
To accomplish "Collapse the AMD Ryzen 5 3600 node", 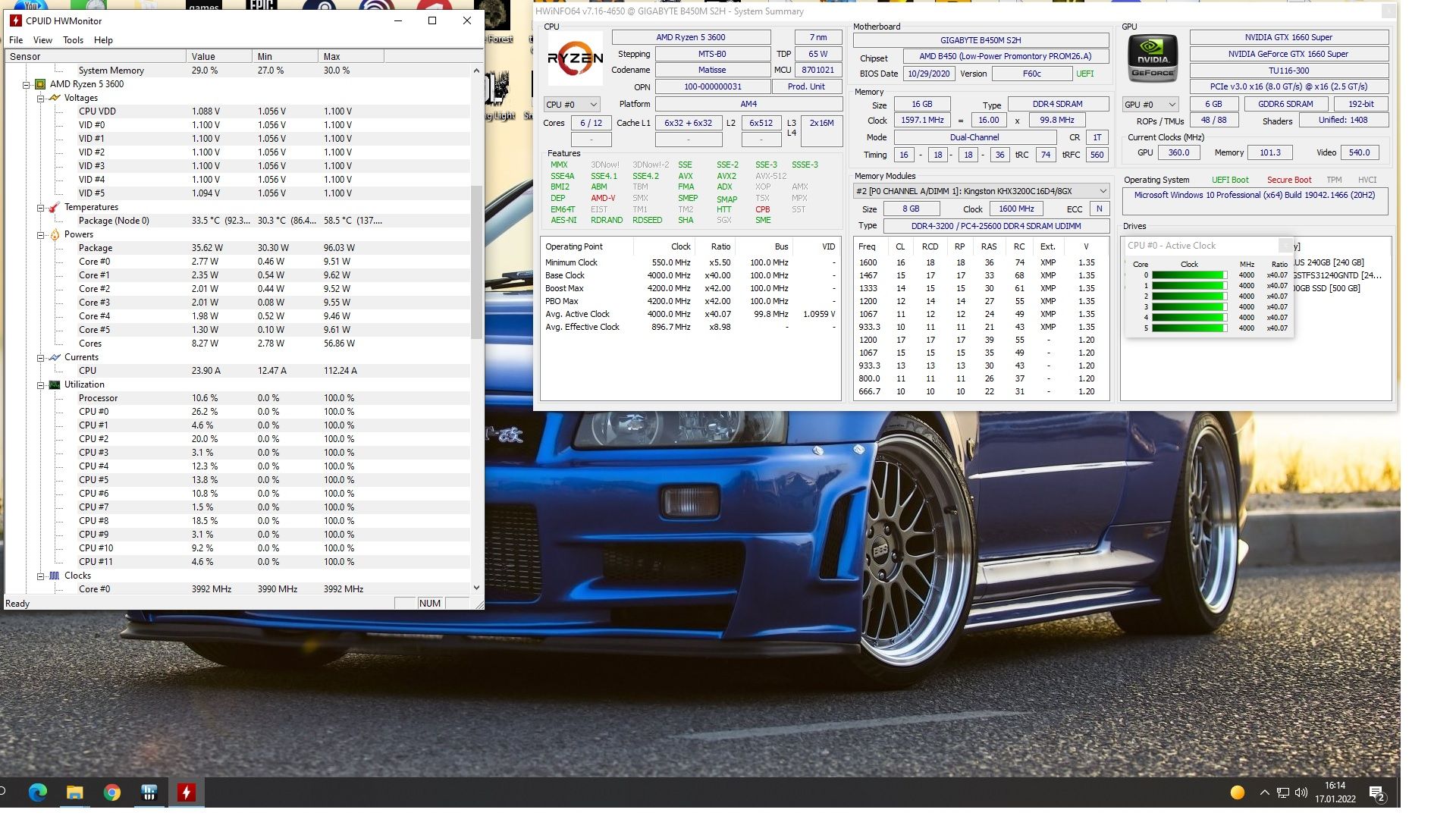I will click(x=27, y=84).
